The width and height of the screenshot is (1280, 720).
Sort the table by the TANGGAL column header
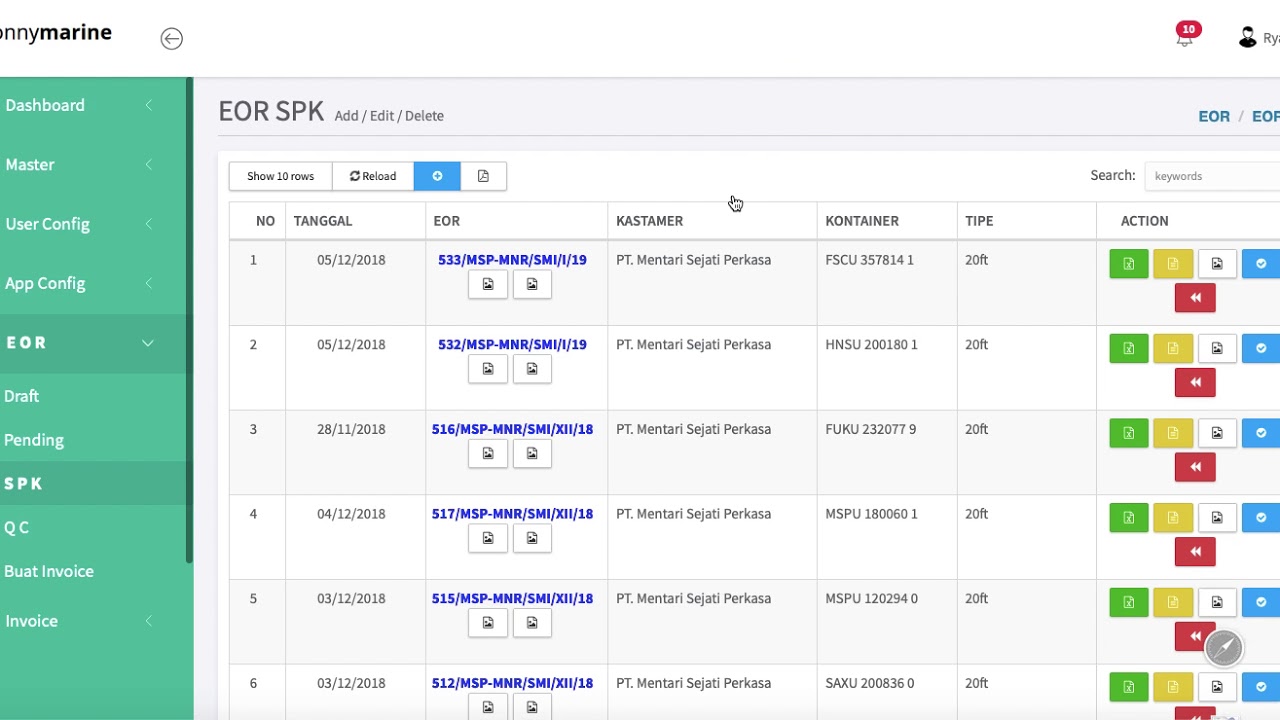coord(323,221)
